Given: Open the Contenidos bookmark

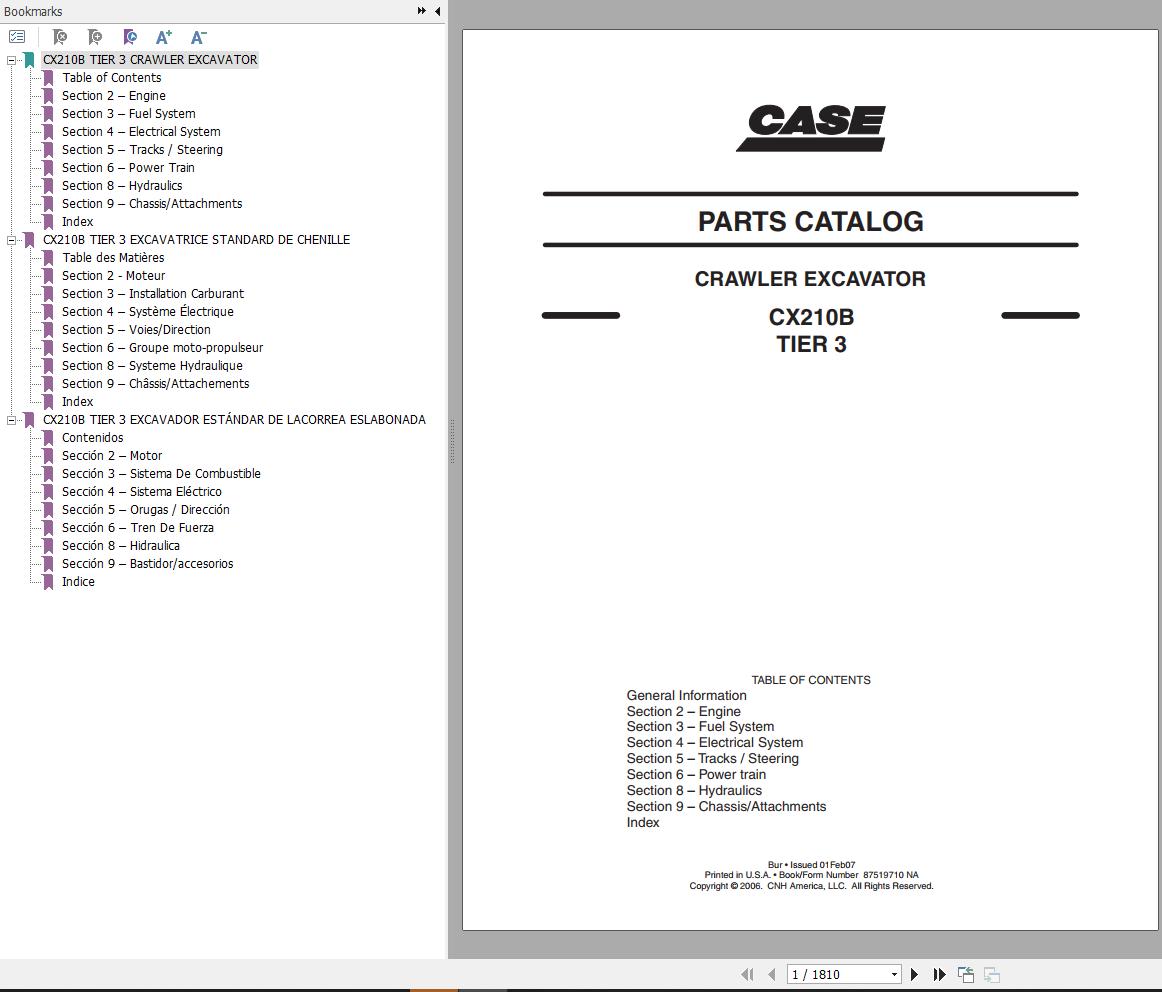Looking at the screenshot, I should (x=93, y=438).
